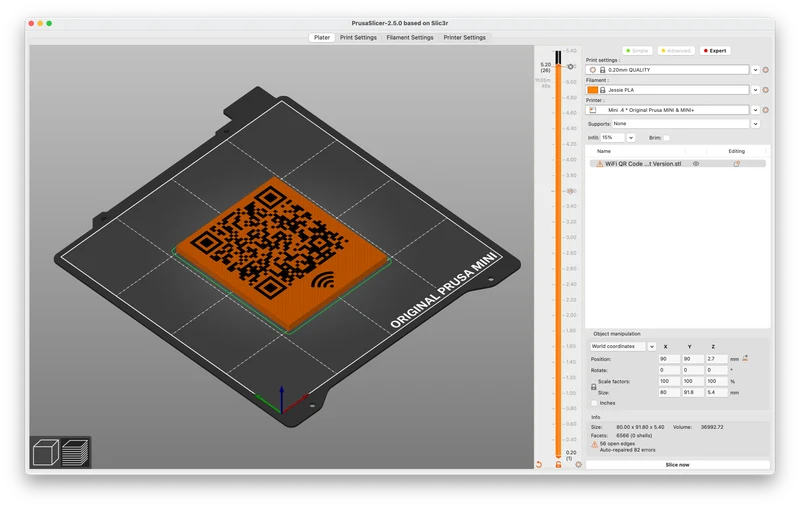Click 'Auto-repaired 82 errors' text

[x=628, y=450]
